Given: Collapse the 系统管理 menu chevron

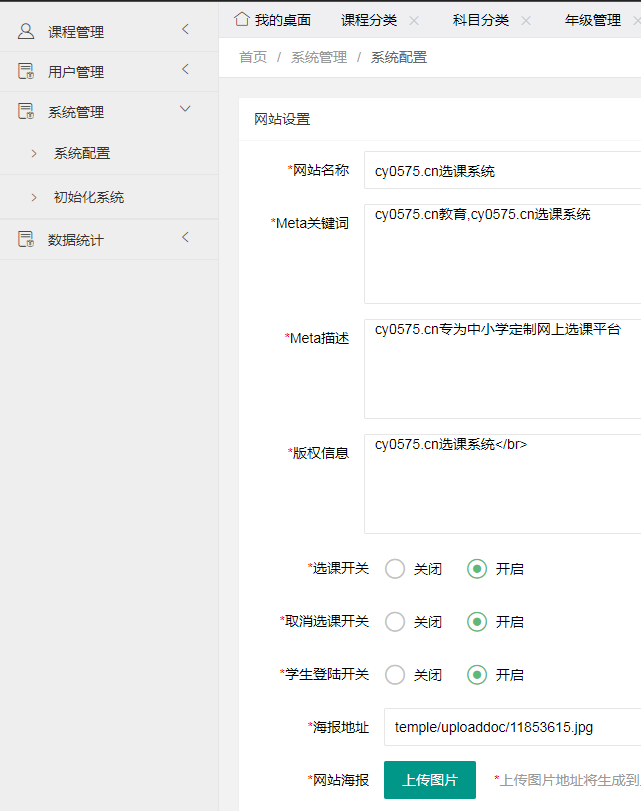Looking at the screenshot, I should pyautogui.click(x=185, y=109).
